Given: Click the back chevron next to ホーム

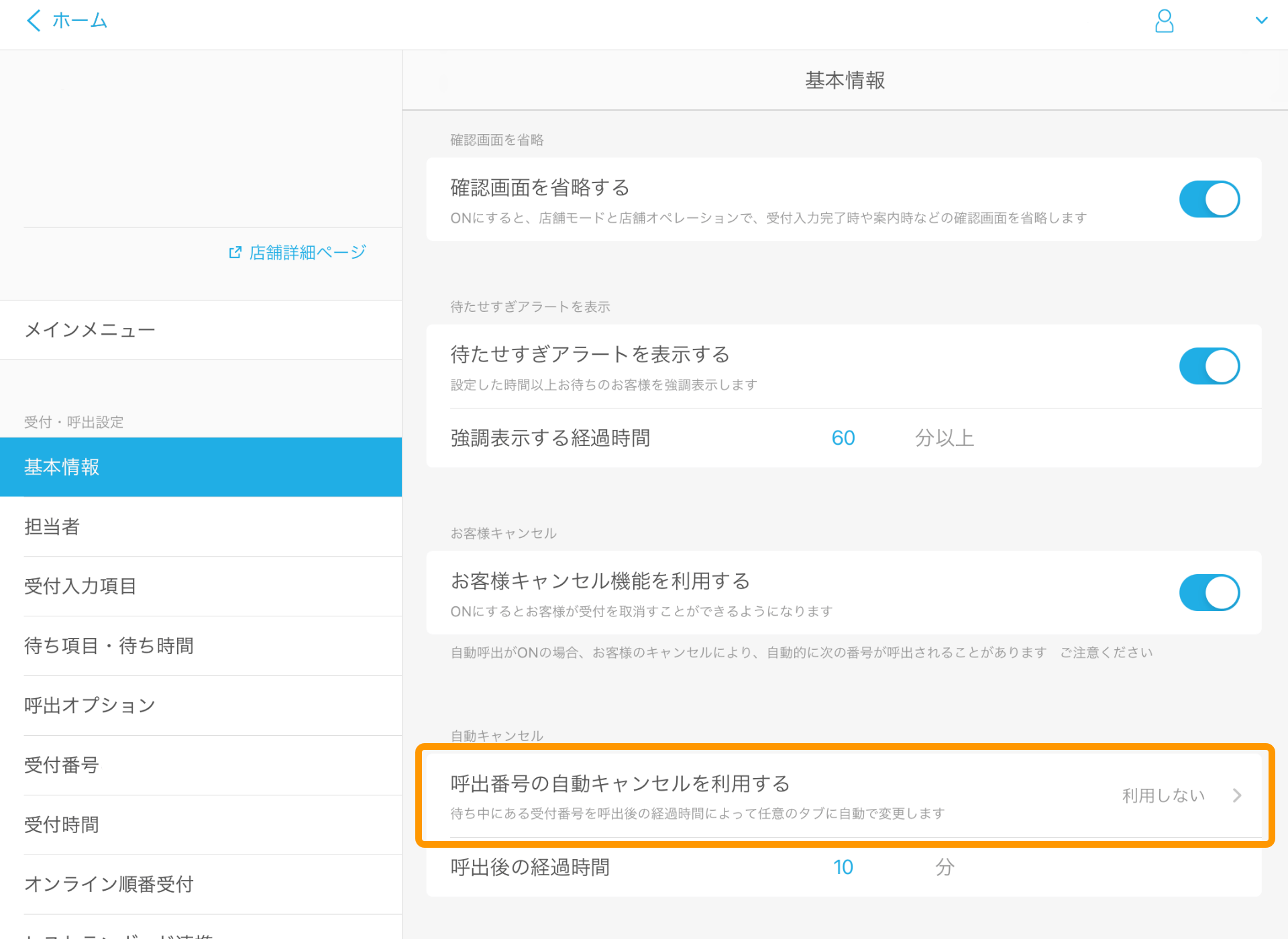Looking at the screenshot, I should click(x=33, y=20).
